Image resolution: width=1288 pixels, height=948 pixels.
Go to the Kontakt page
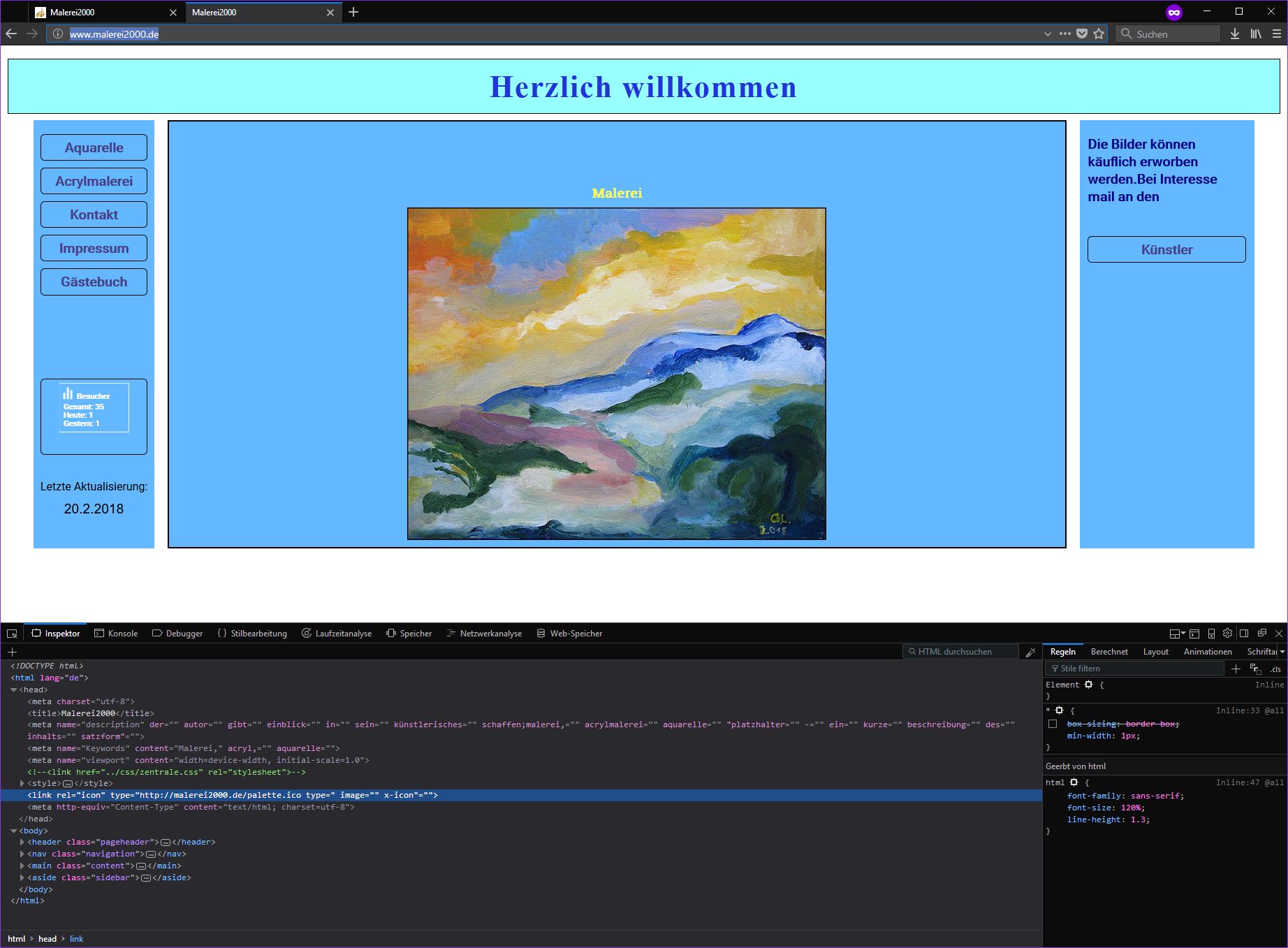[94, 214]
